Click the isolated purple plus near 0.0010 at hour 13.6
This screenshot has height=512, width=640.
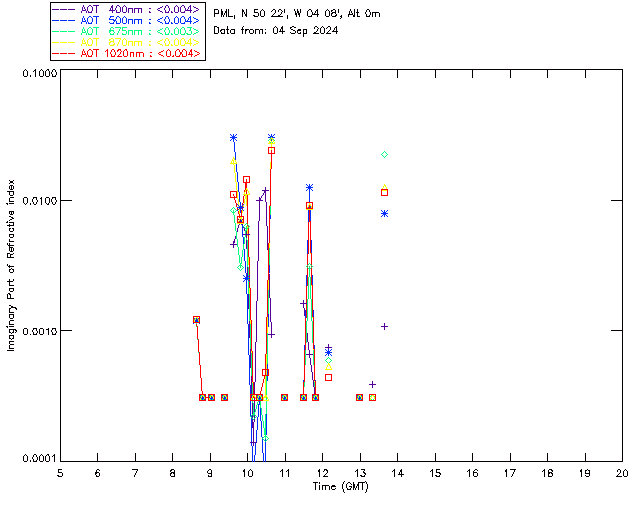pyautogui.click(x=384, y=327)
